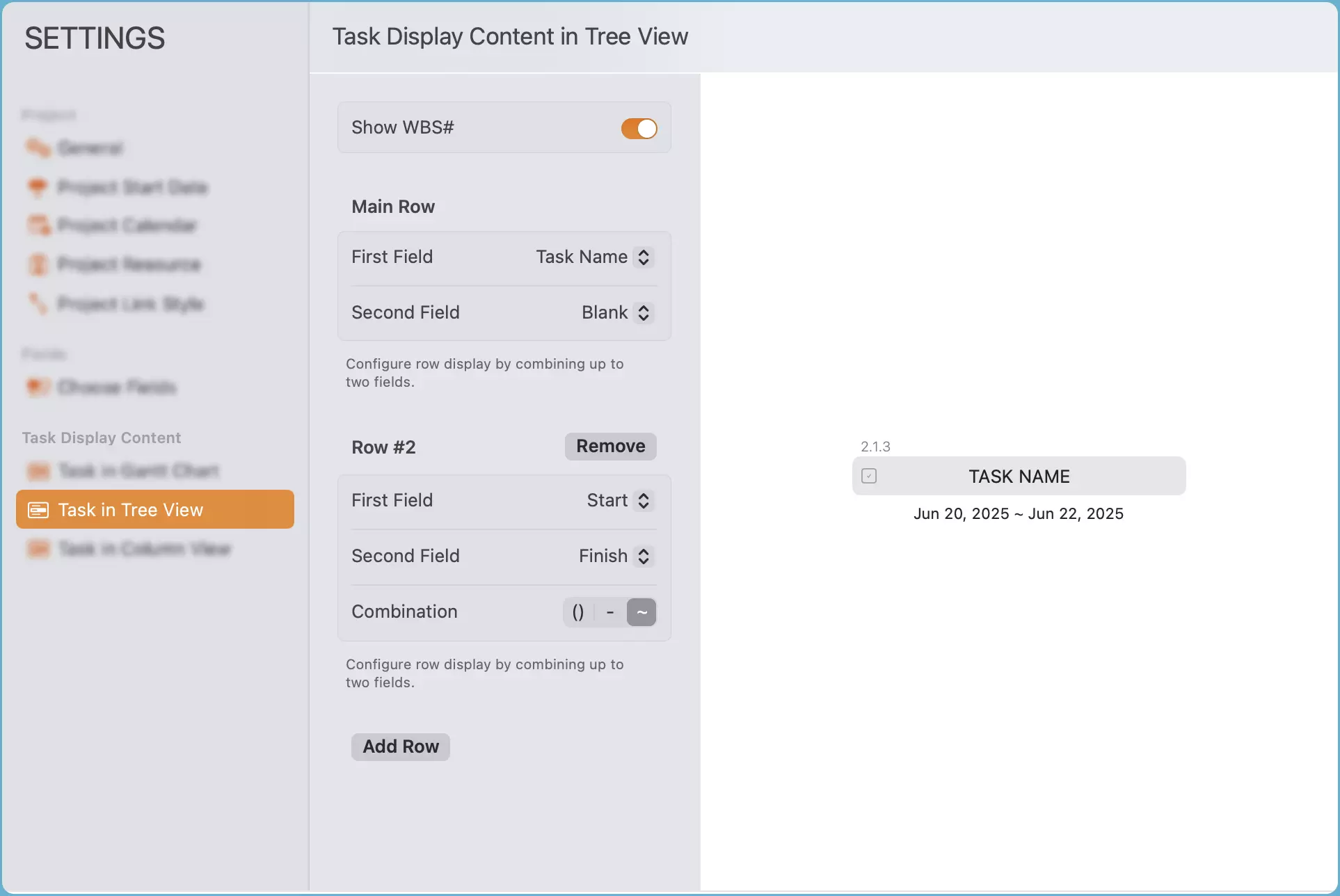The height and width of the screenshot is (896, 1340).
Task: Open Project Resource settings icon
Action: coord(38,264)
